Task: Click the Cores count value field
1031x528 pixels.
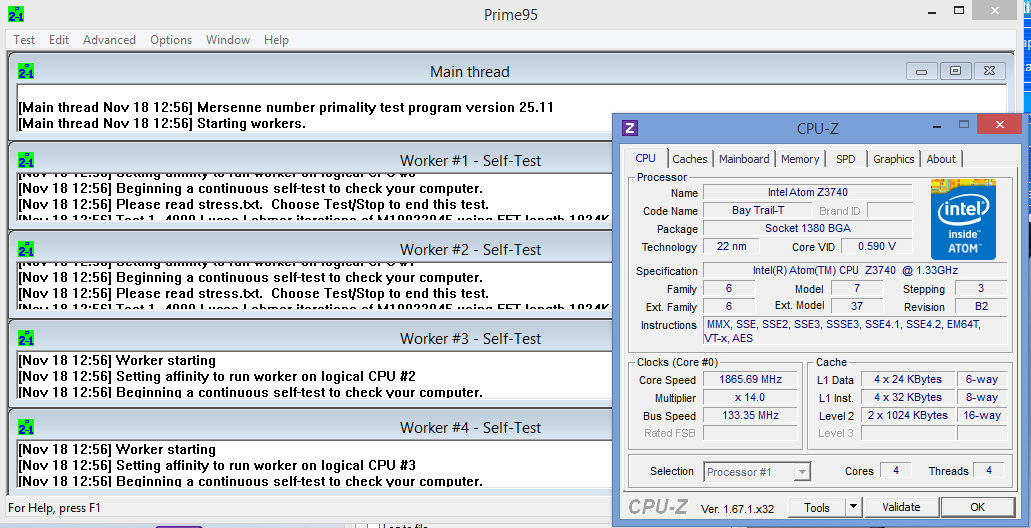Action: (x=896, y=470)
